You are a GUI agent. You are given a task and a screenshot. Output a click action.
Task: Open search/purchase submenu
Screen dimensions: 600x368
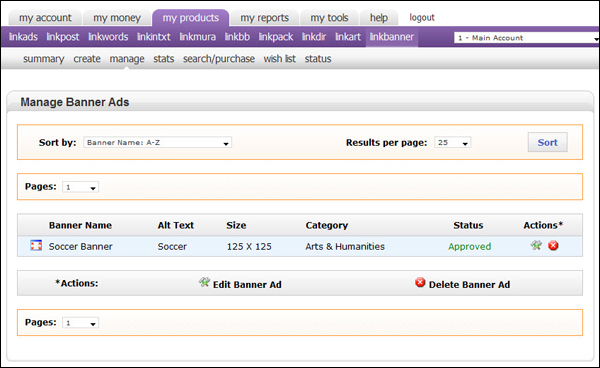point(219,59)
